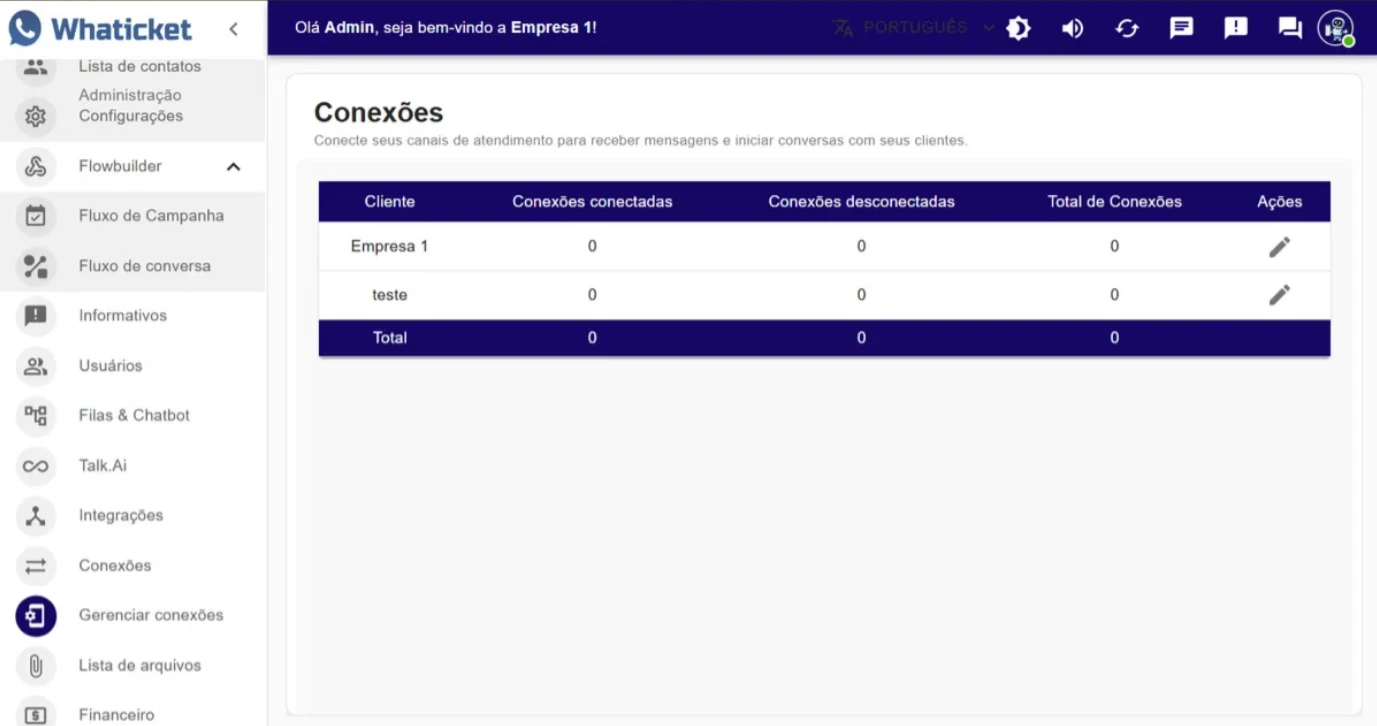Image resolution: width=1377 pixels, height=726 pixels.
Task: Open Filas & Chatbot
Action: 134,415
